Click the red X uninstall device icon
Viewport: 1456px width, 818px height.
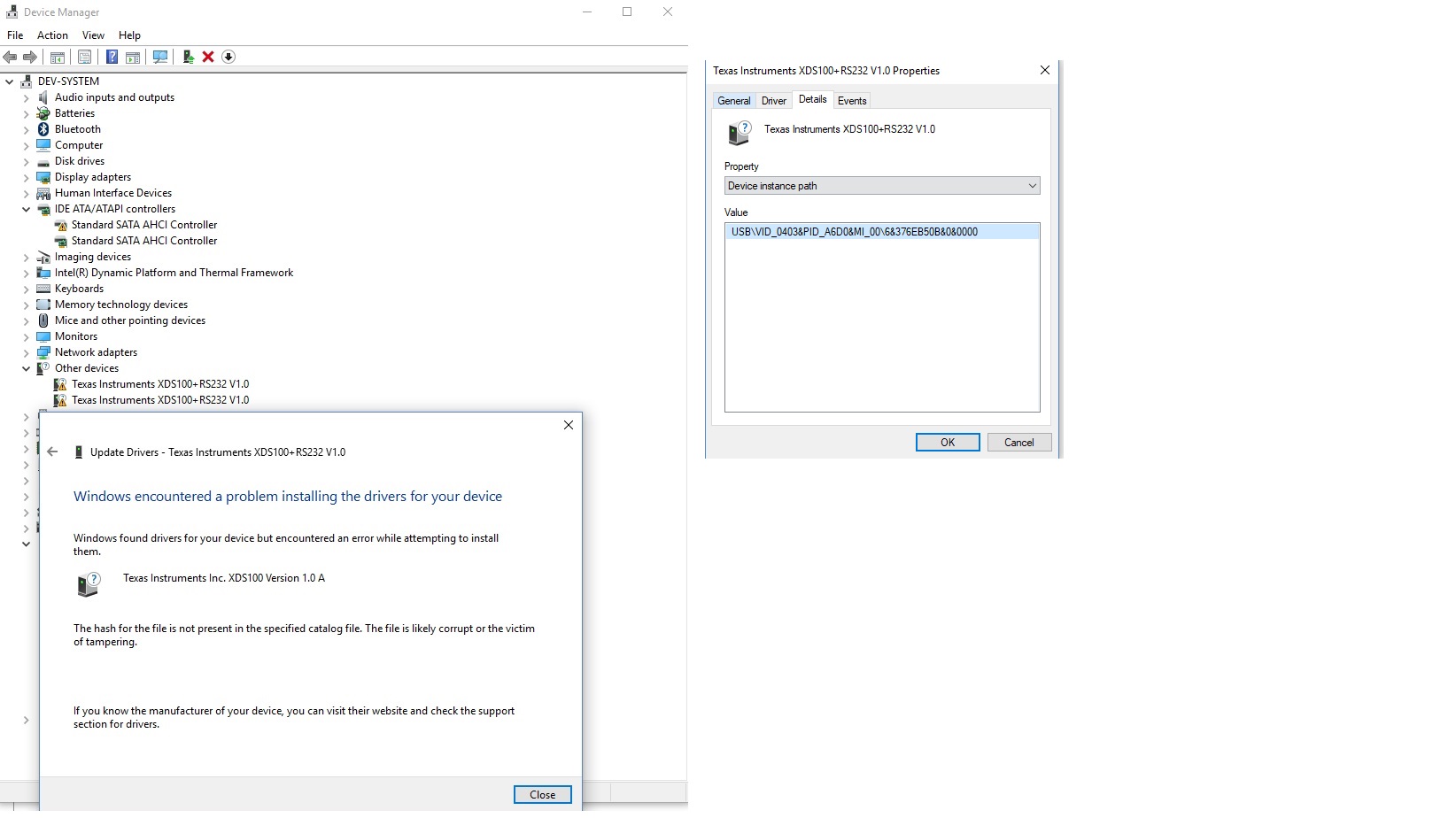point(208,57)
